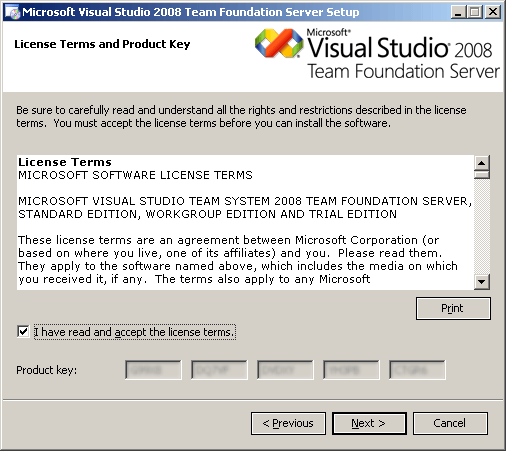This screenshot has height=451, width=506.
Task: Proceed with the Next button
Action: pos(369,423)
